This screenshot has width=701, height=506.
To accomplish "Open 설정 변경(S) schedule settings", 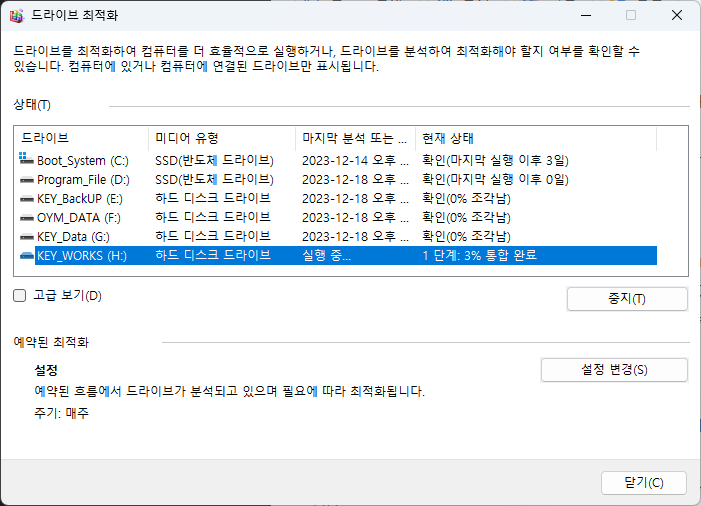I will (x=614, y=370).
